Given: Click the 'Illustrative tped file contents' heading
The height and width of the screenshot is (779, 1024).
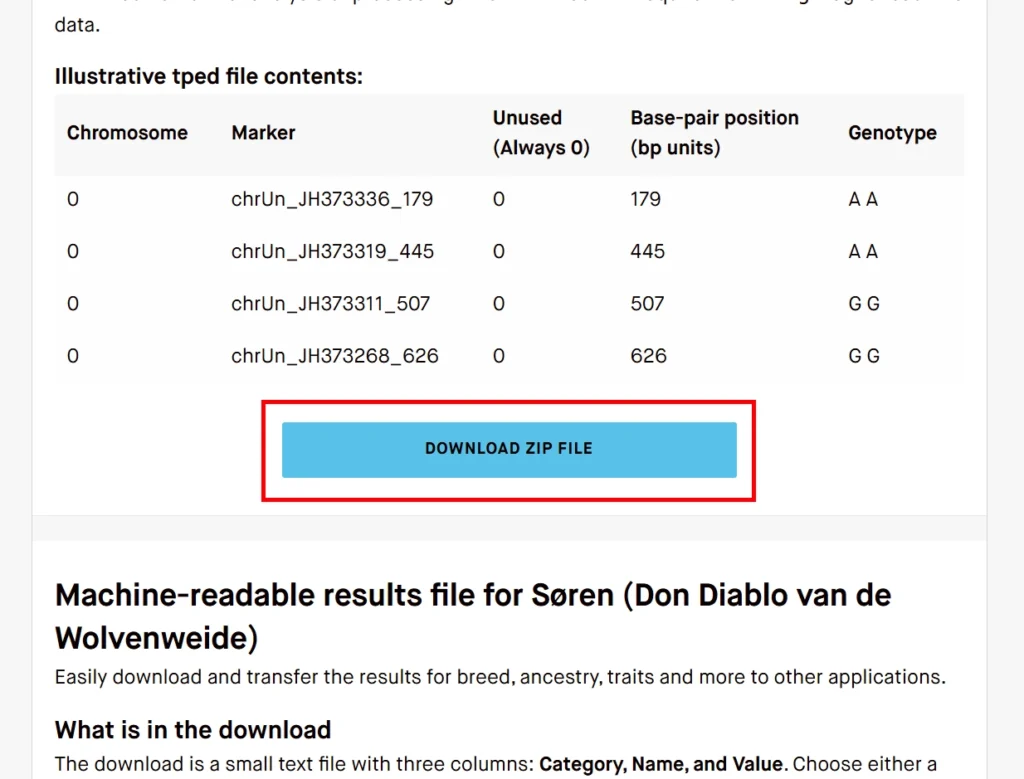Looking at the screenshot, I should 208,76.
